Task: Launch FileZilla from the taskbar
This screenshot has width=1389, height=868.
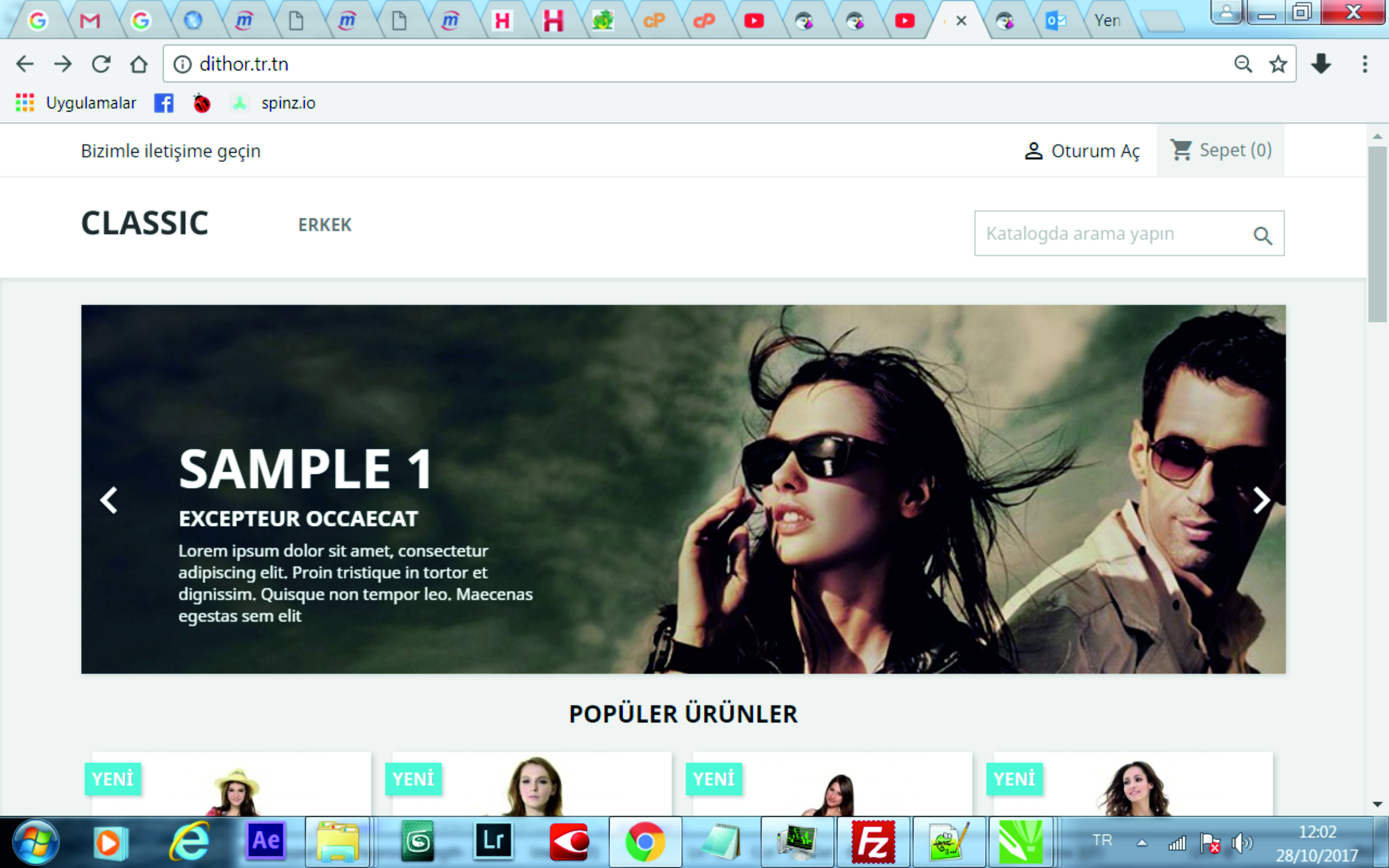Action: (873, 842)
